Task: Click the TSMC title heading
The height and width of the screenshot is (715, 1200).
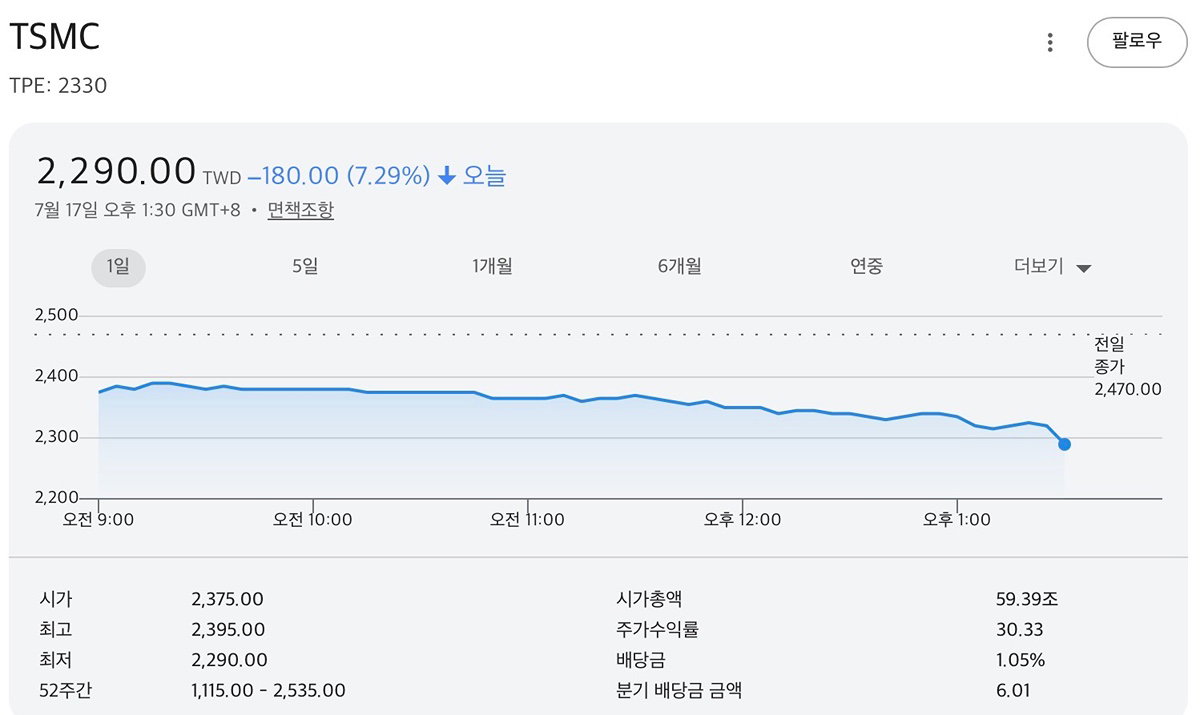Action: pos(55,38)
